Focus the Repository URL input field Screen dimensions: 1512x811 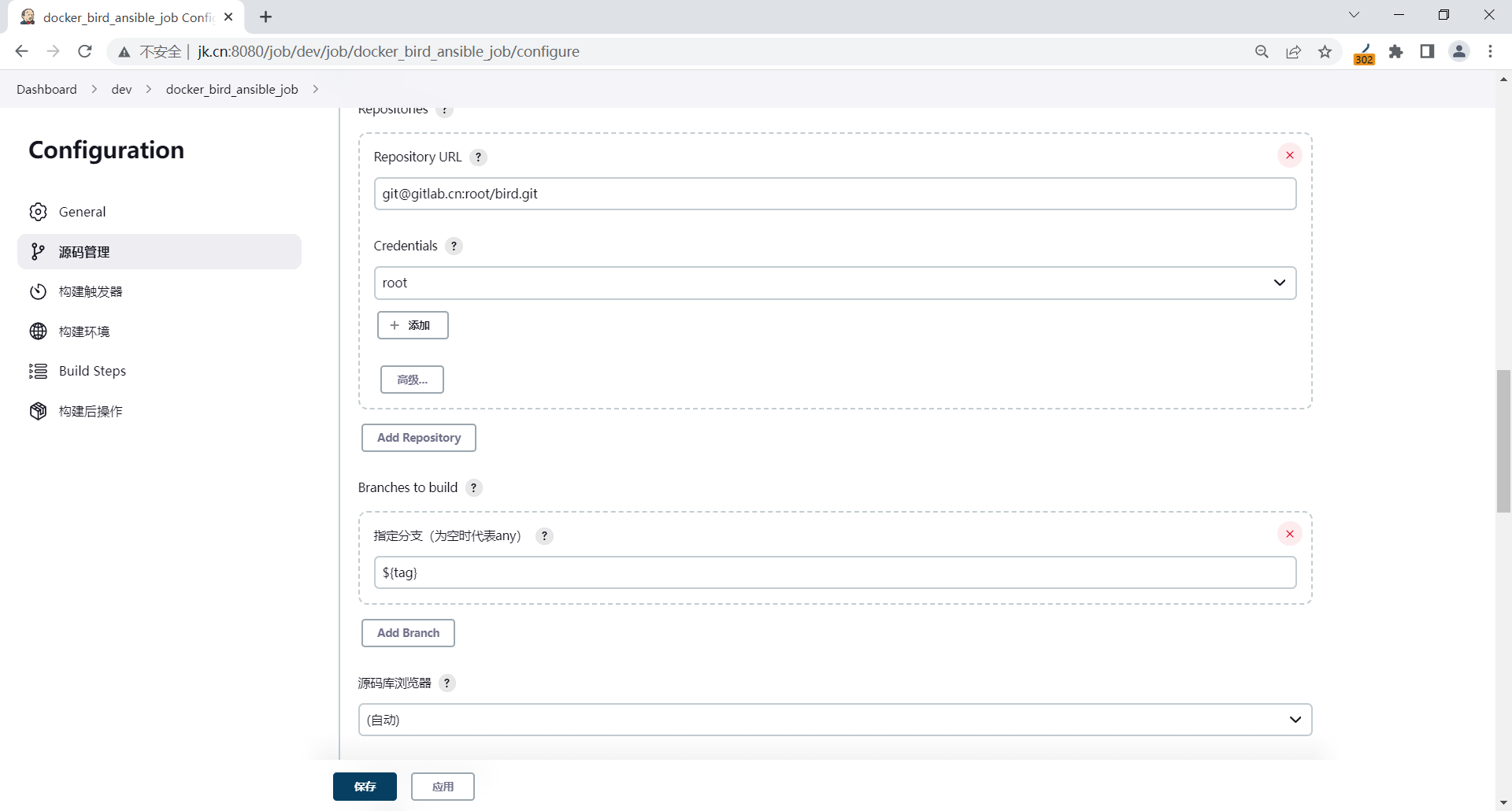tap(835, 194)
